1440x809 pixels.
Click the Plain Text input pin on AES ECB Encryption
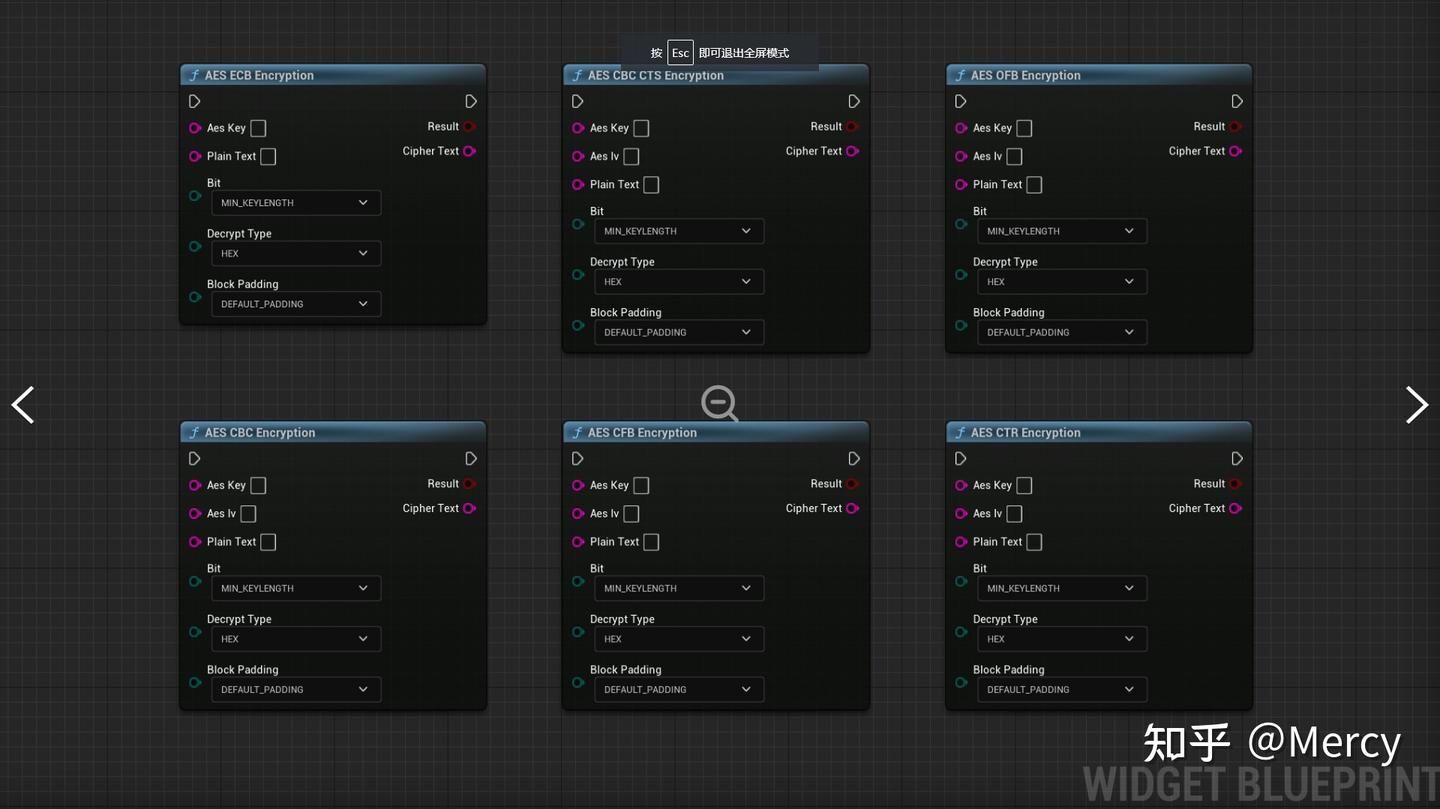(195, 156)
